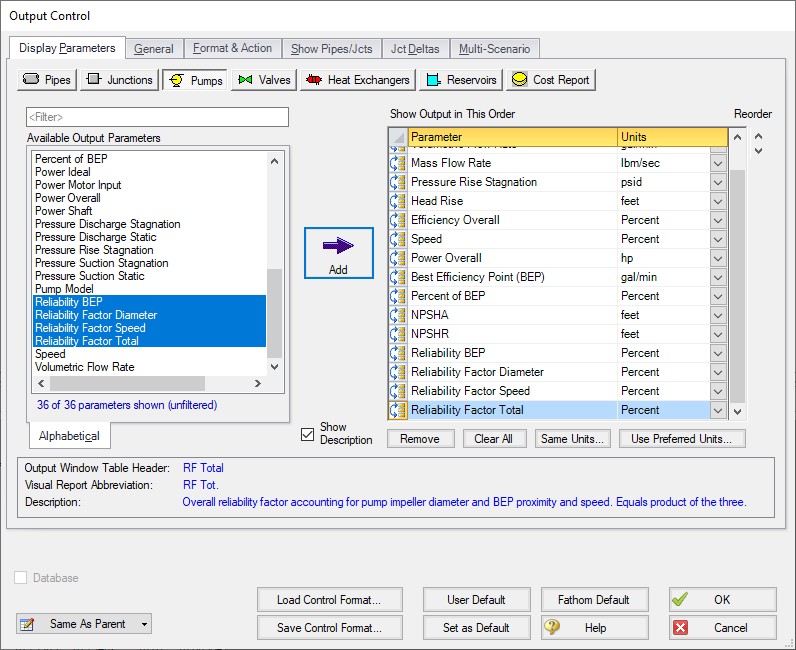Click Load Control Format... button
Image resolution: width=796 pixels, height=650 pixels.
click(329, 600)
